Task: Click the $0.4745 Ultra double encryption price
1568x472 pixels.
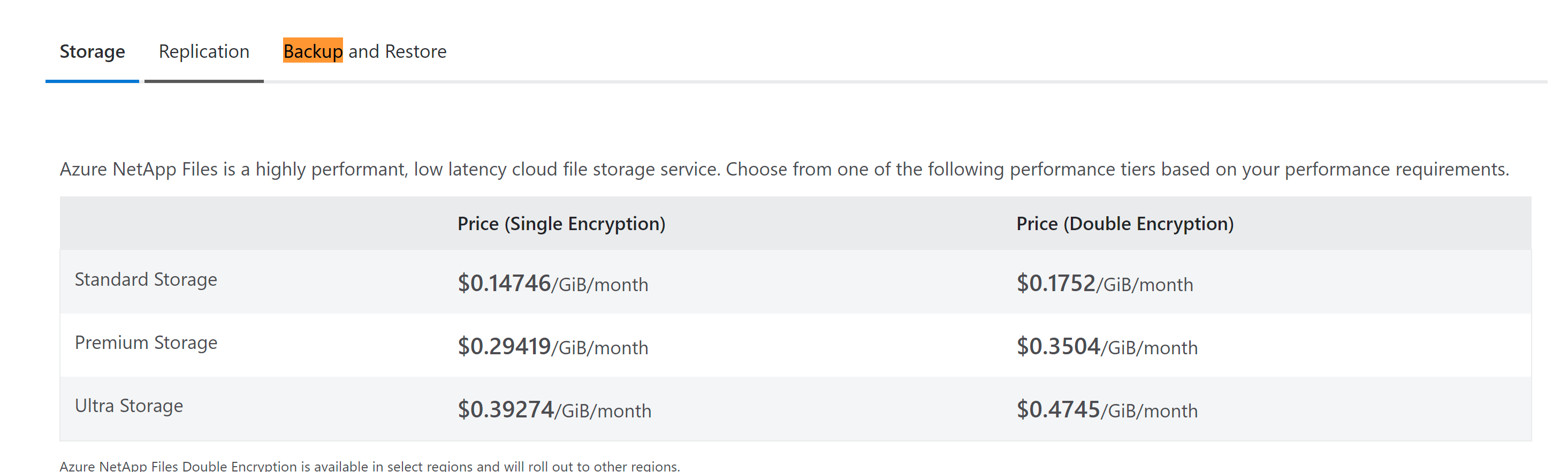Action: 1059,410
